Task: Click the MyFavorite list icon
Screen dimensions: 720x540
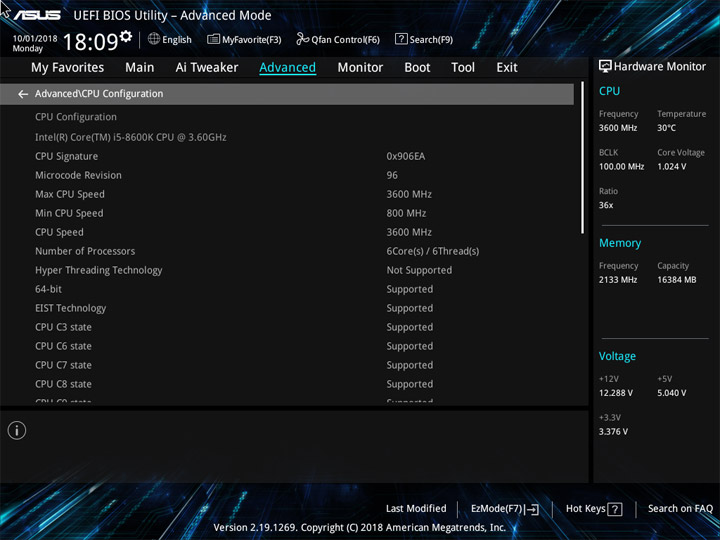Action: pyautogui.click(x=213, y=39)
